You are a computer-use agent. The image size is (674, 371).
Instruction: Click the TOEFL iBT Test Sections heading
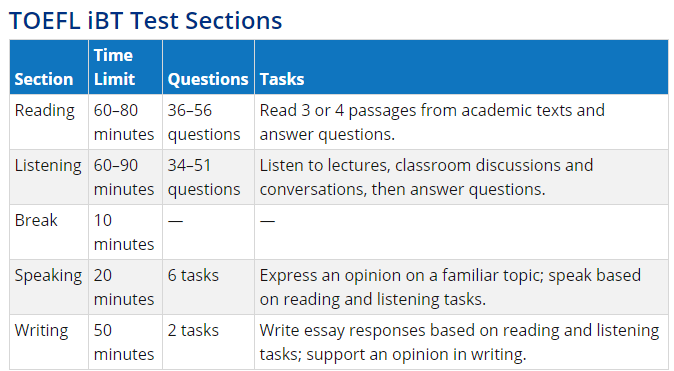(x=145, y=21)
